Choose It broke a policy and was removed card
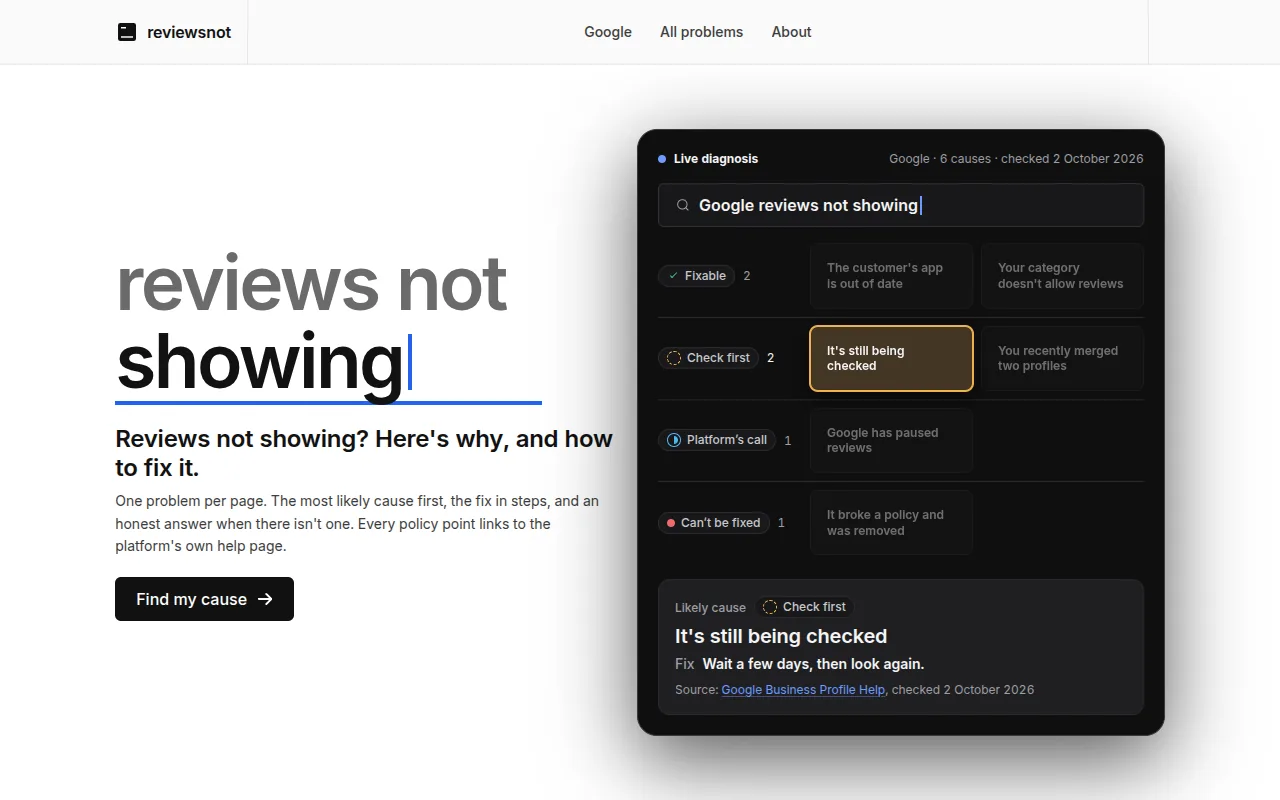Image resolution: width=1280 pixels, height=800 pixels. pos(891,522)
